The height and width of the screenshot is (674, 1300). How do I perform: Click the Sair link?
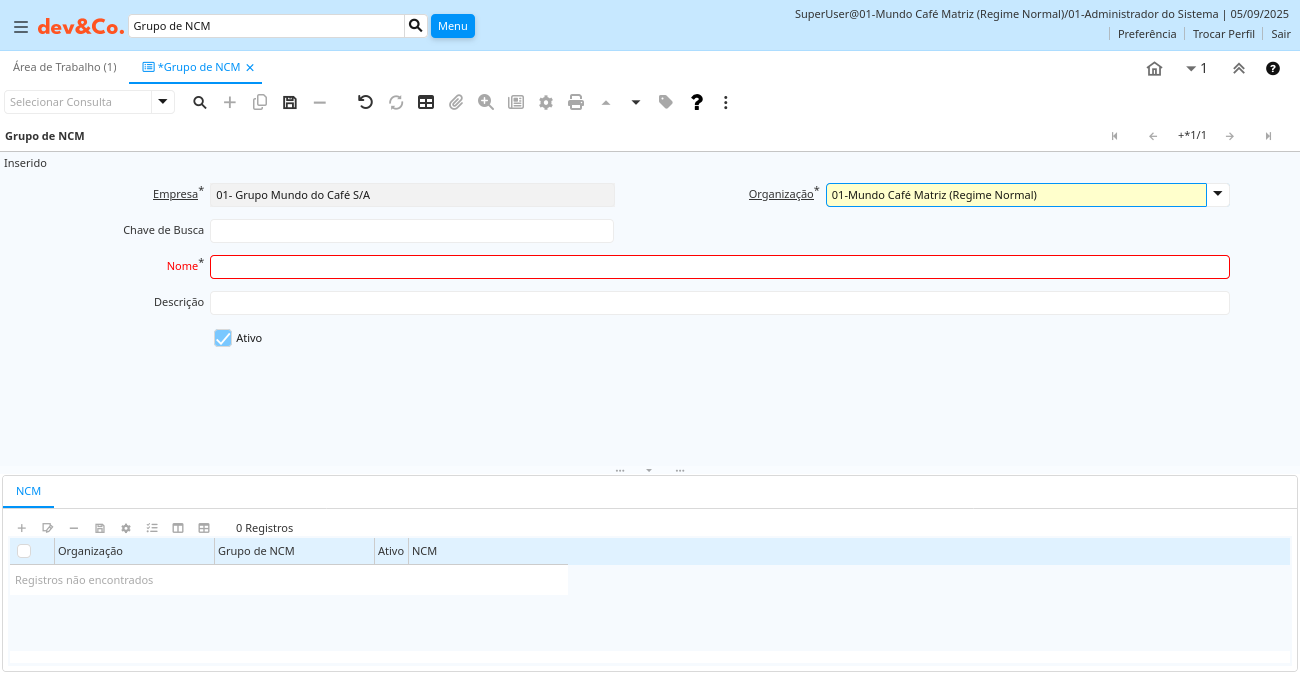[x=1280, y=34]
